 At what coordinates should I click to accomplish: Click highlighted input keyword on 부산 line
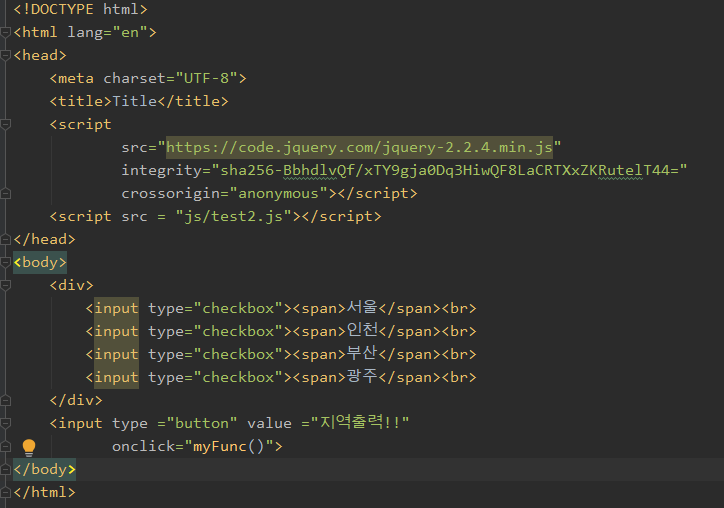(x=116, y=355)
